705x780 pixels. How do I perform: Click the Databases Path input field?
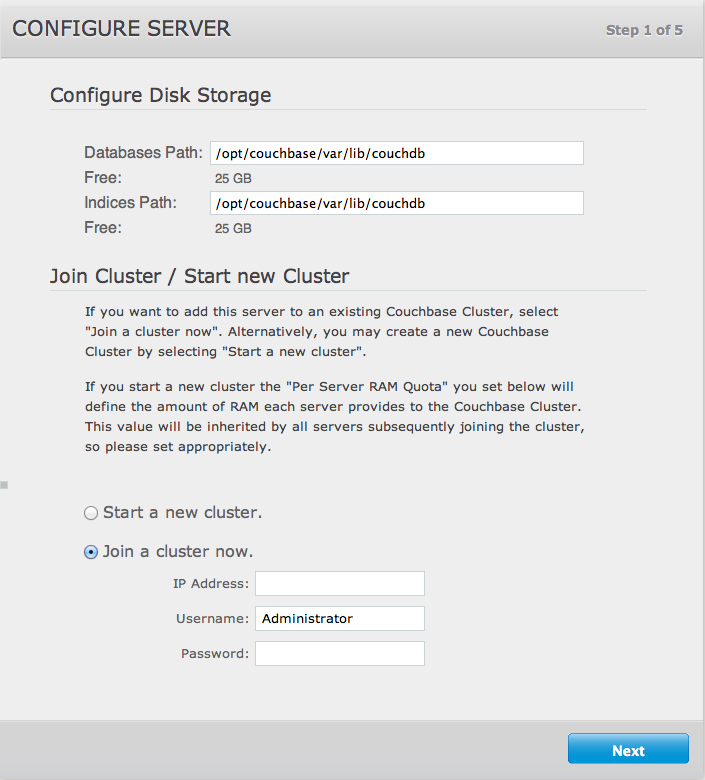tap(397, 153)
